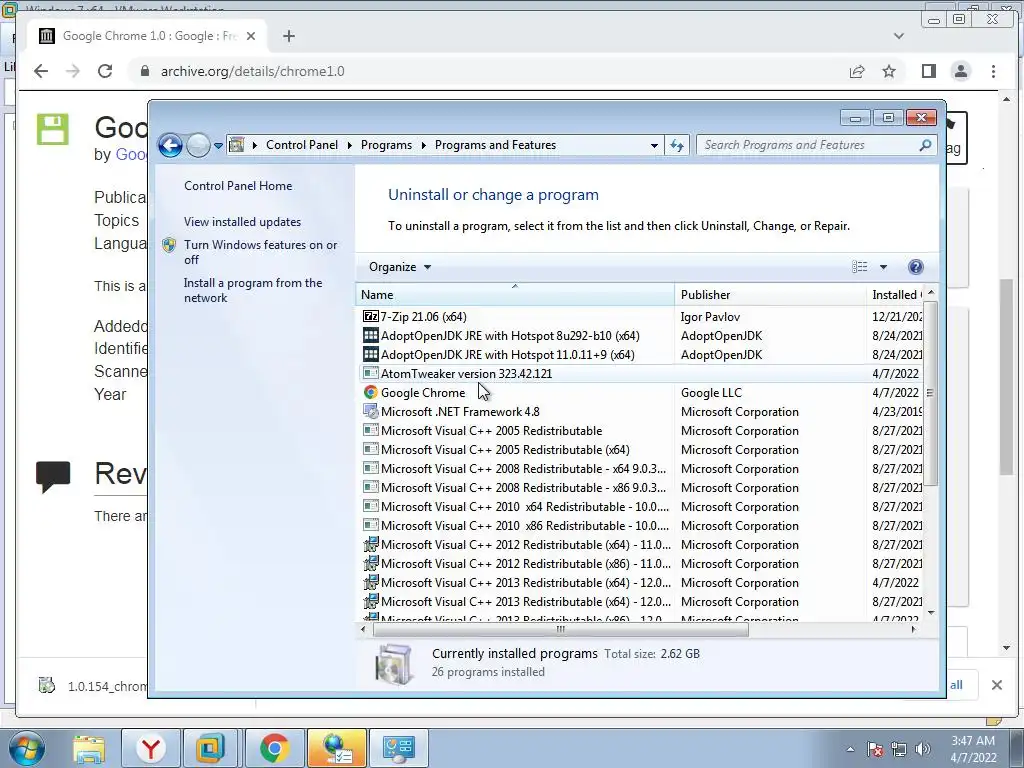Select AdoptOpenJDK JRE 11.0.11+9 icon
1024x768 pixels.
click(370, 354)
